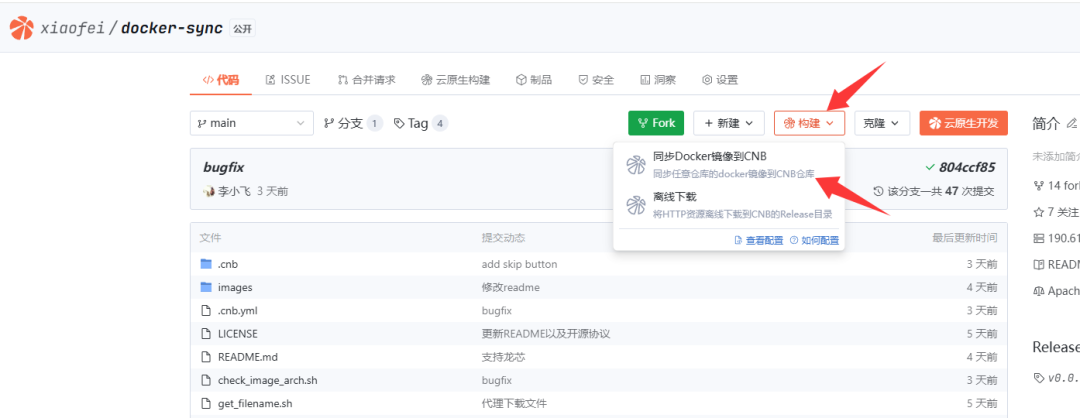Image resolution: width=1080 pixels, height=418 pixels.
Task: Click the check_image_arch.sh file icon
Action: click(205, 380)
